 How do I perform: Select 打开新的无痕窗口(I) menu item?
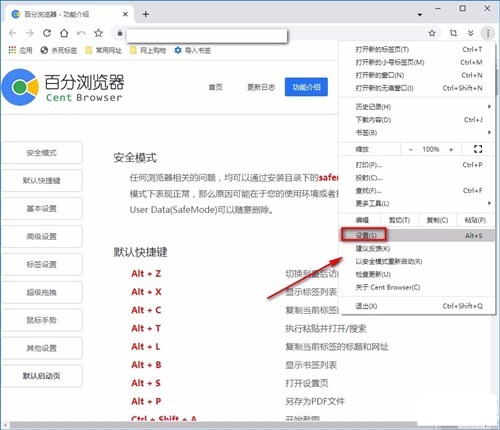[417, 88]
